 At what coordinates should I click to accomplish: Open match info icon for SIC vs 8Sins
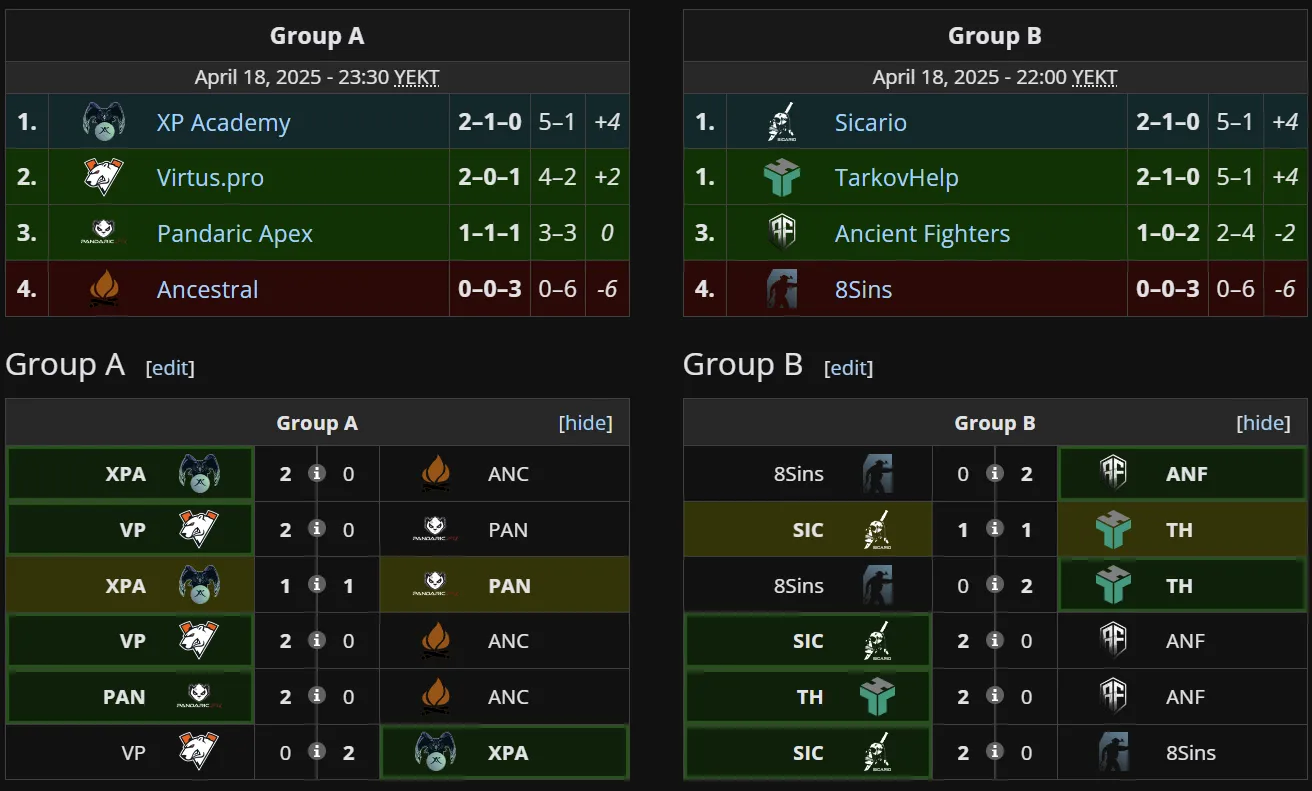click(x=995, y=752)
